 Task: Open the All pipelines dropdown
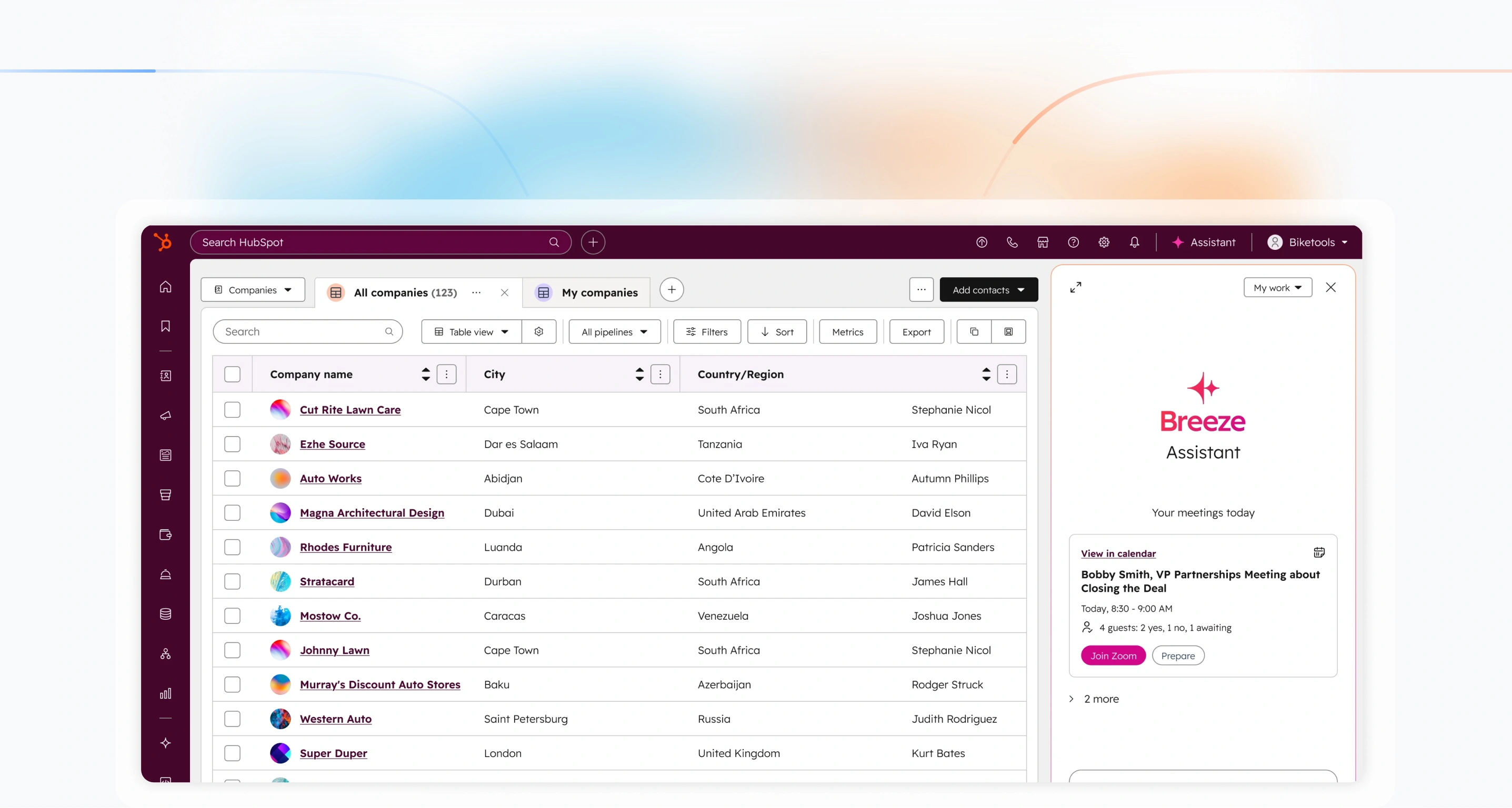coord(614,332)
